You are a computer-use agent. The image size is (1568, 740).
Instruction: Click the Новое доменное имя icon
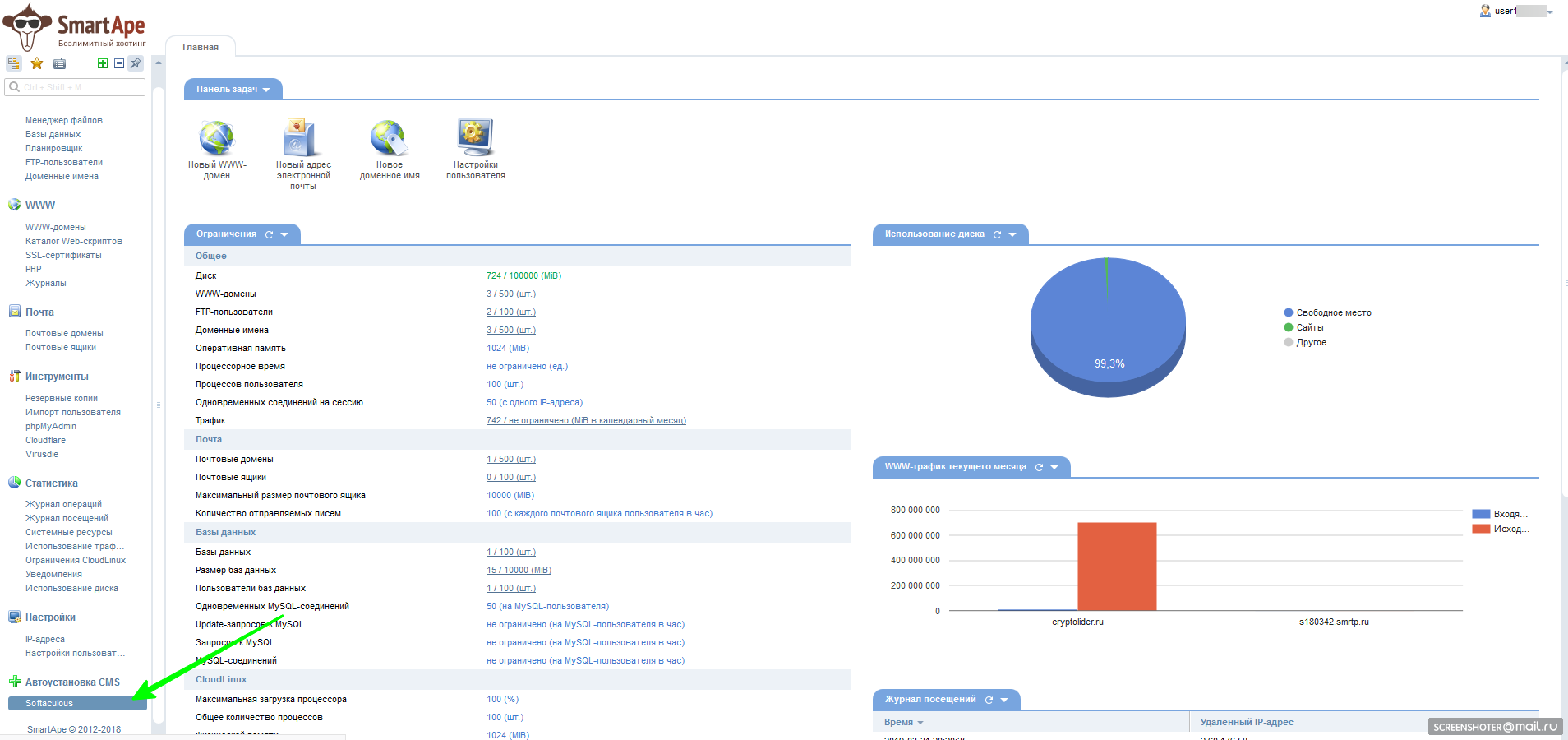click(x=389, y=137)
